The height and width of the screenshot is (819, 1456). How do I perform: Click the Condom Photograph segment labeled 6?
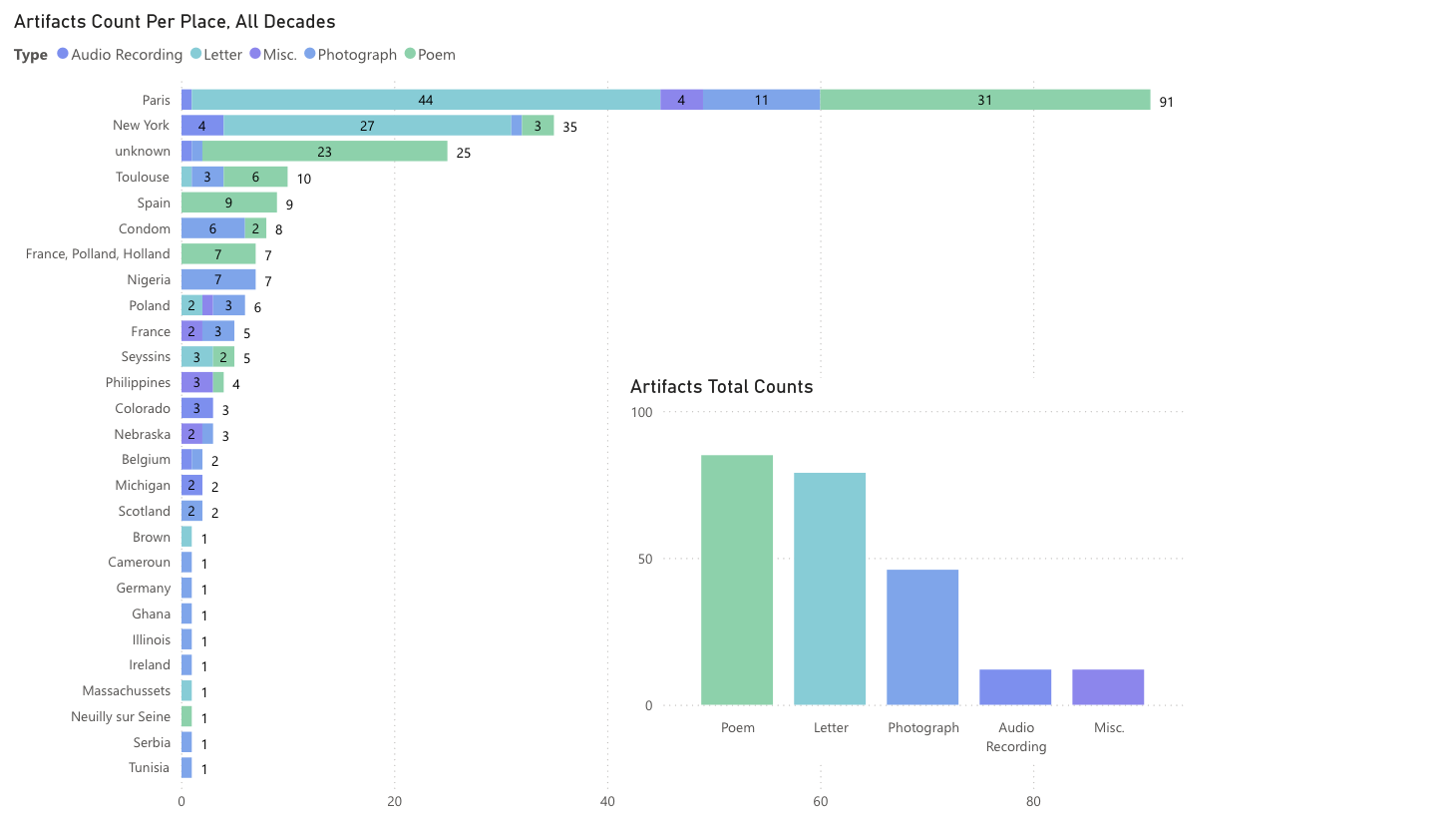coord(212,228)
